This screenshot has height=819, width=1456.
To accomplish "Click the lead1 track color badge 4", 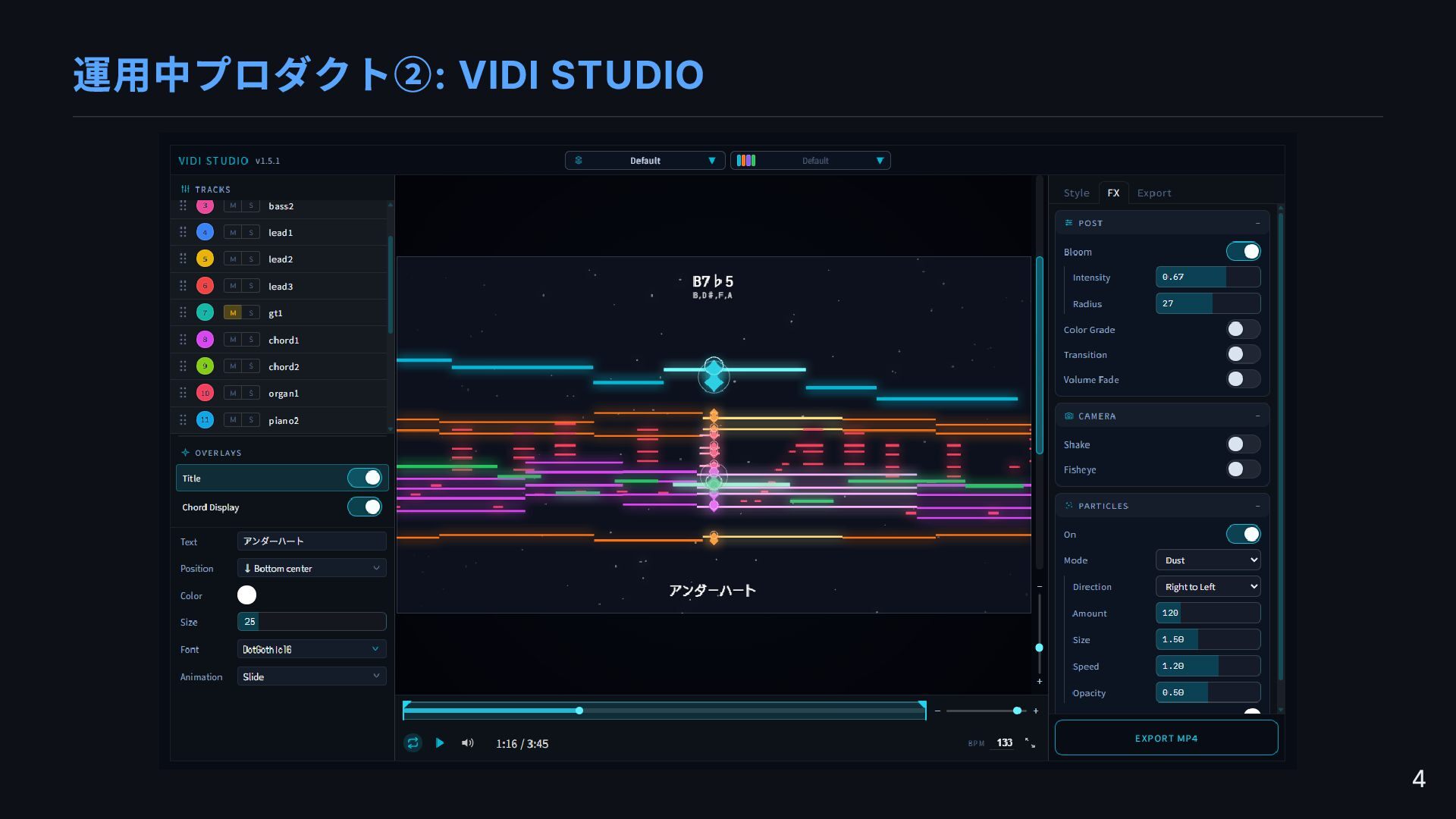I will [x=205, y=232].
